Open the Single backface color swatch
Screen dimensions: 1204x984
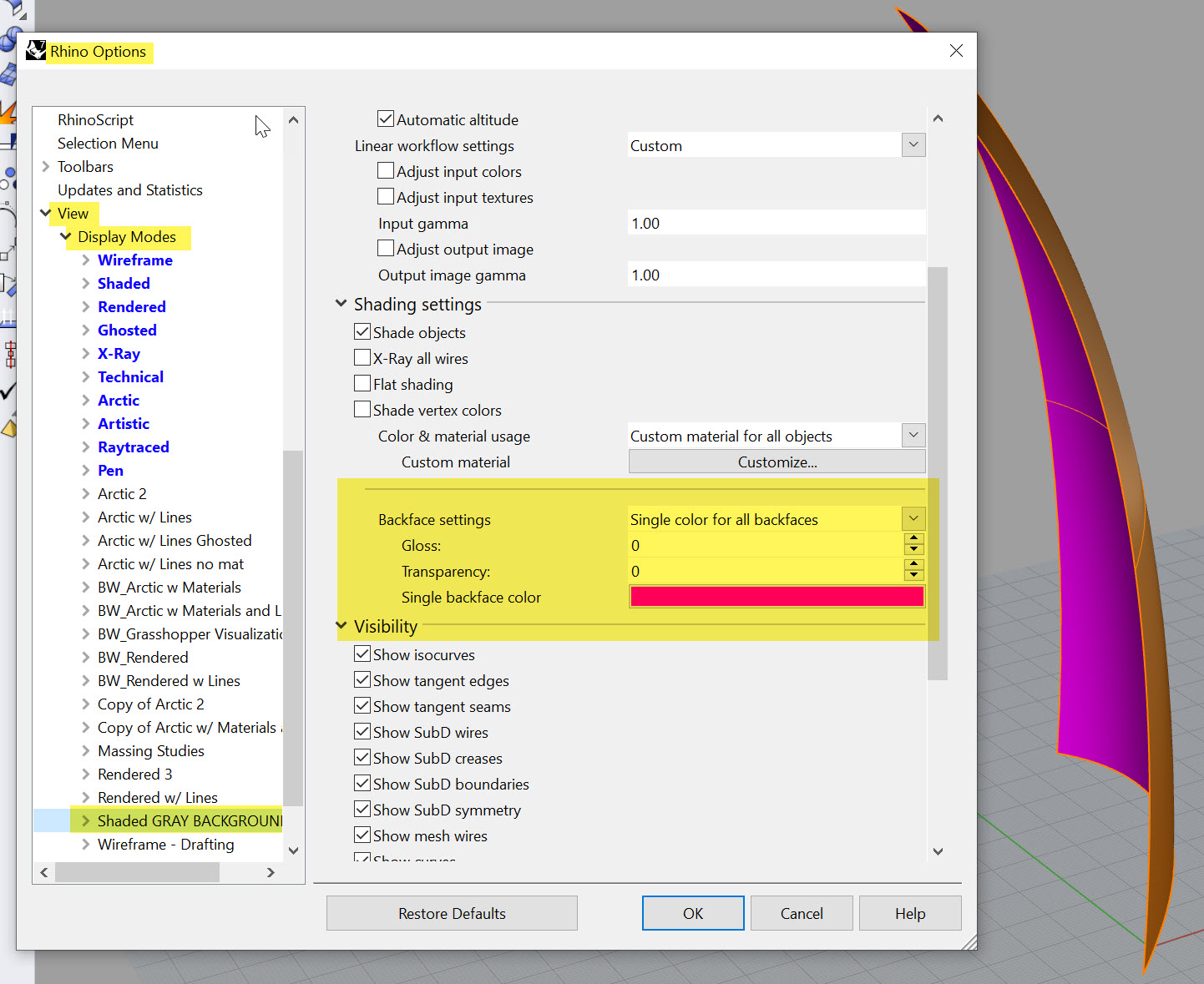click(776, 597)
